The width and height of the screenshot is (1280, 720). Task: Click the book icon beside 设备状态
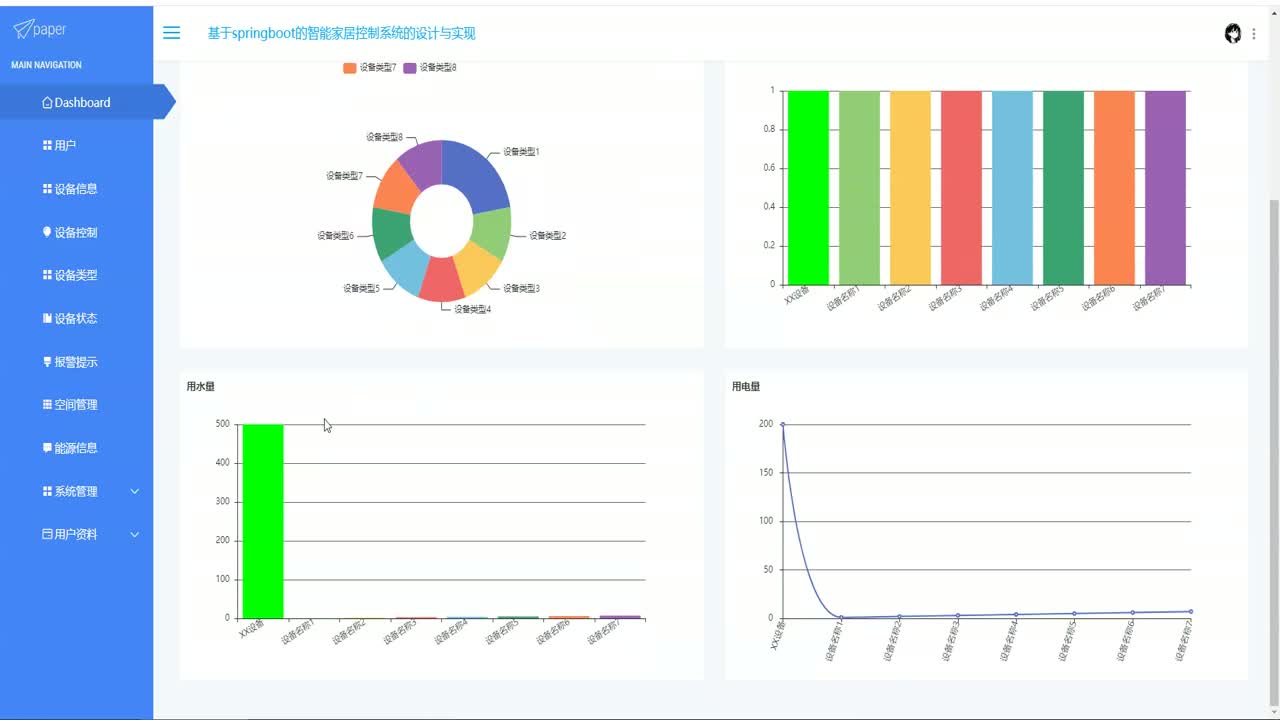tap(47, 318)
